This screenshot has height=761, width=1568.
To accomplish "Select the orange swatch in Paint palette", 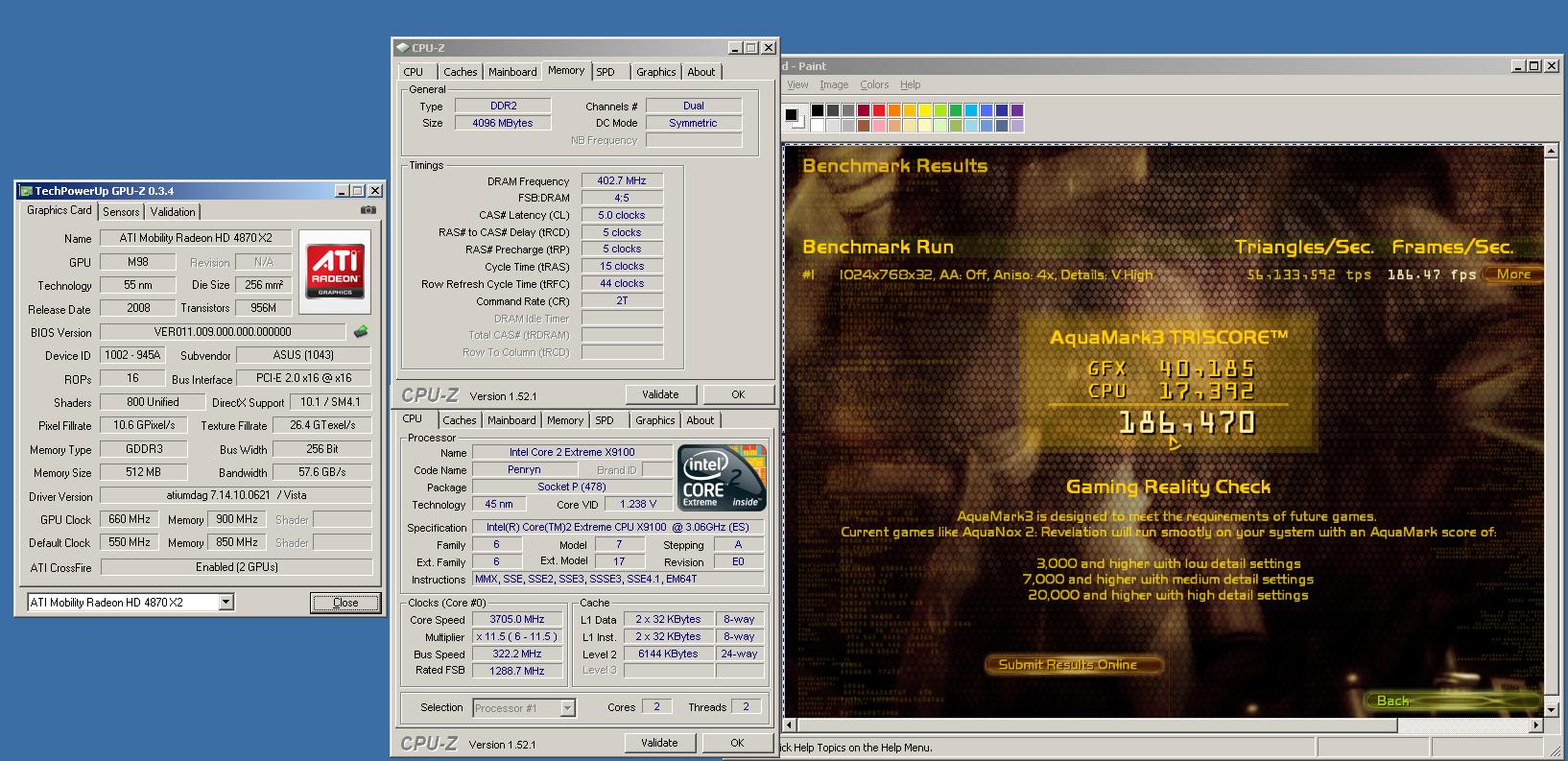I will pos(893,110).
